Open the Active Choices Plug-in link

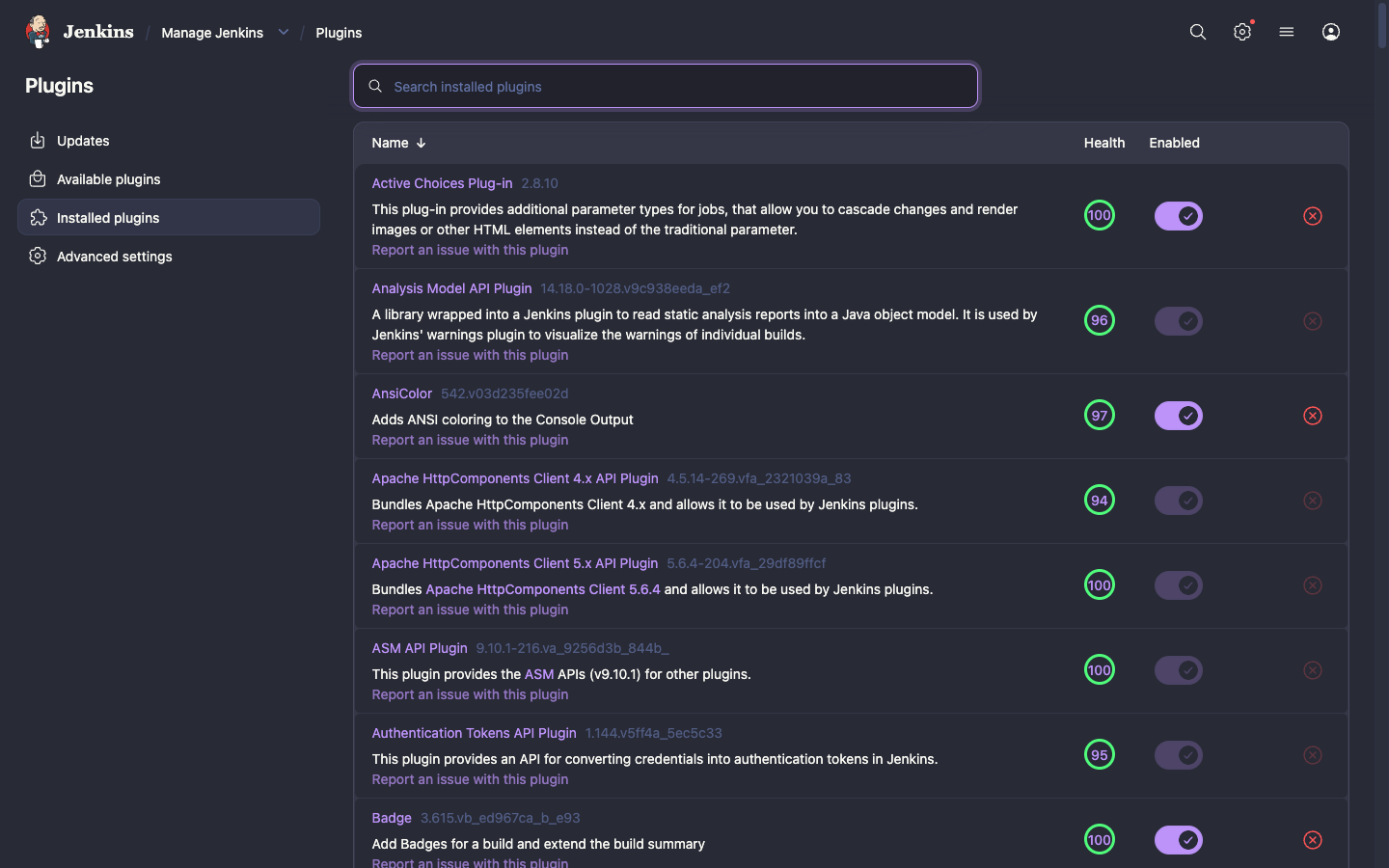[442, 183]
